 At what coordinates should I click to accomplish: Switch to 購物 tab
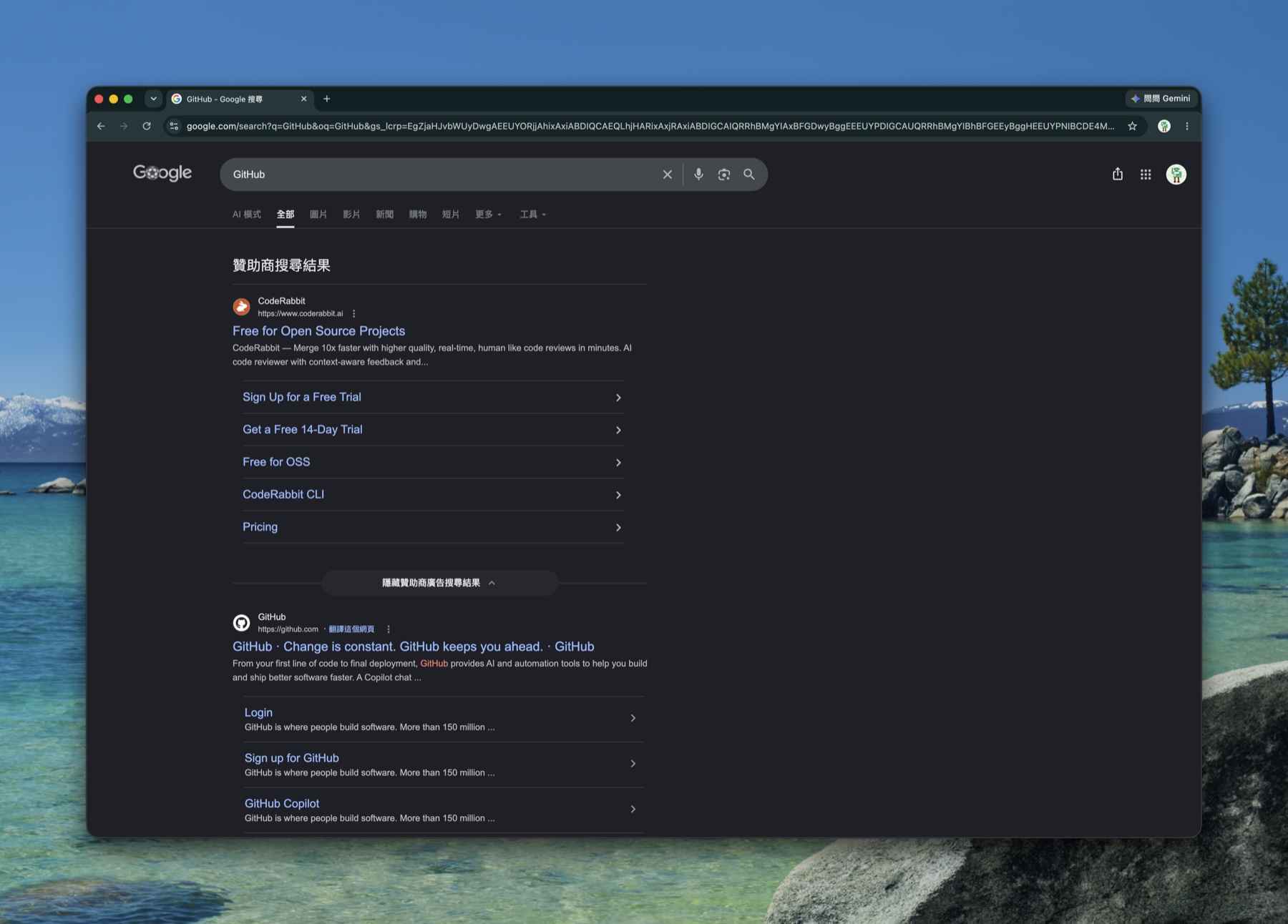(x=418, y=215)
